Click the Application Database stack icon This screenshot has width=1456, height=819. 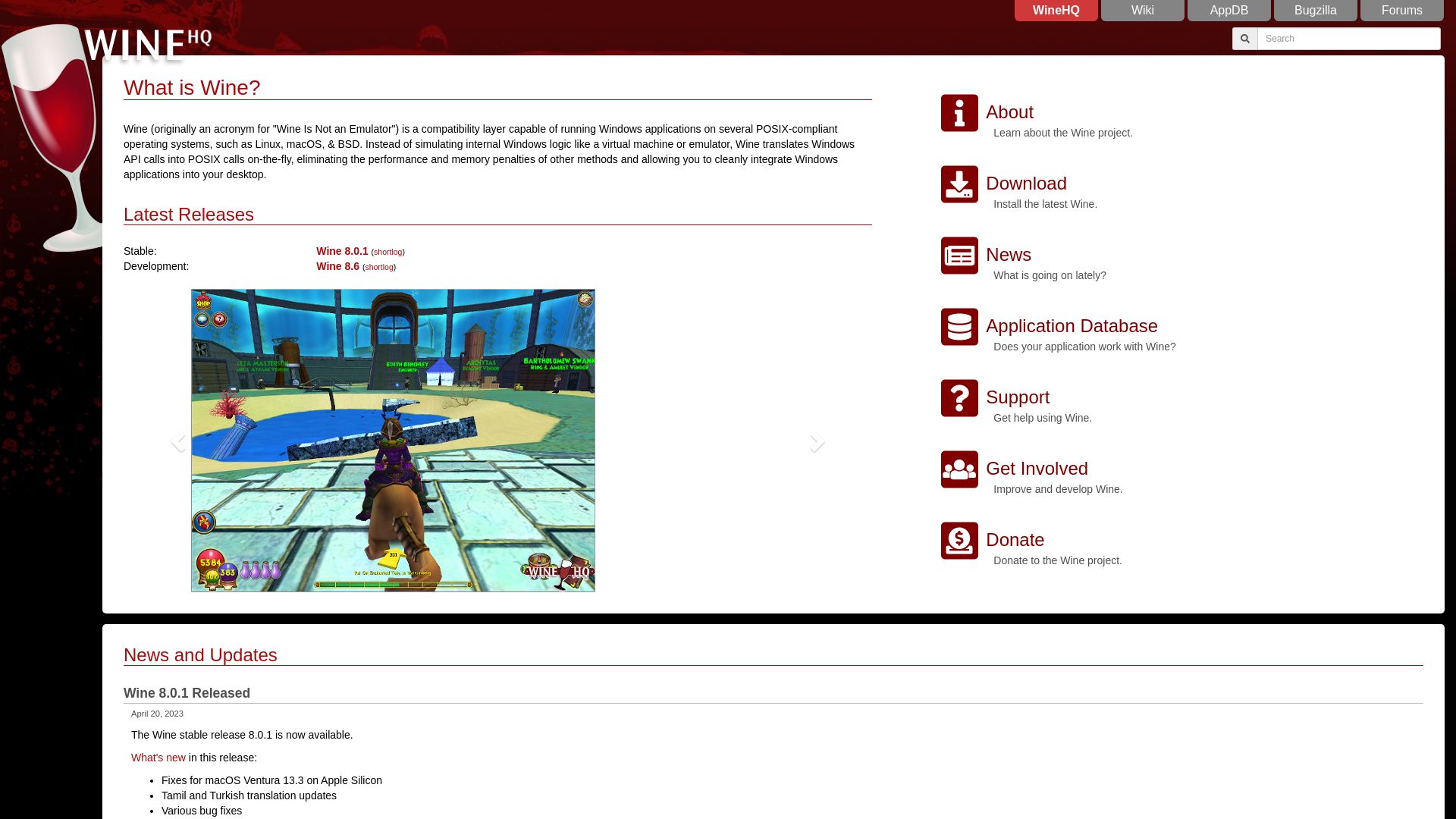click(x=959, y=326)
